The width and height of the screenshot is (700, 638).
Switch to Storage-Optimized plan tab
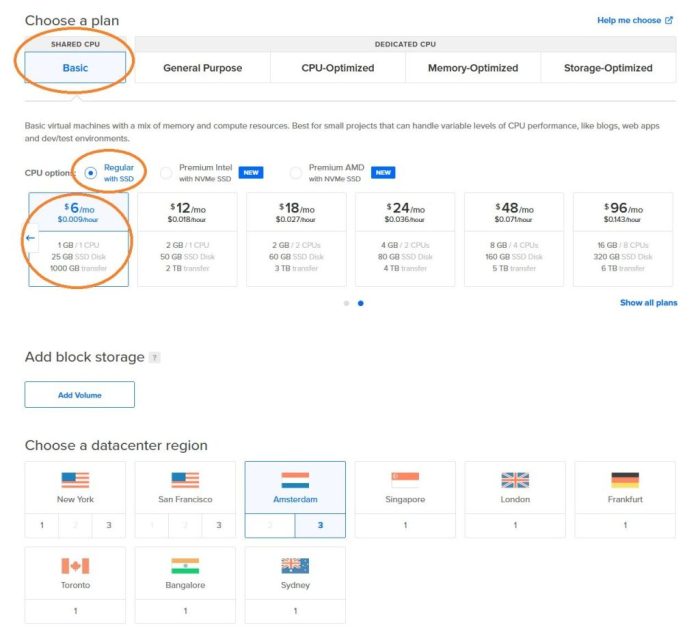pos(608,68)
